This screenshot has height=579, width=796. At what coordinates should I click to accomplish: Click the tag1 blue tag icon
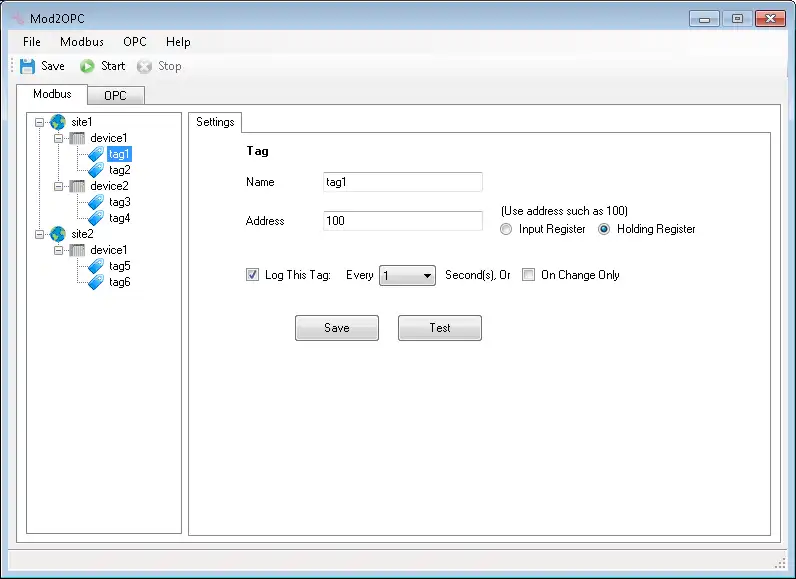click(x=96, y=154)
